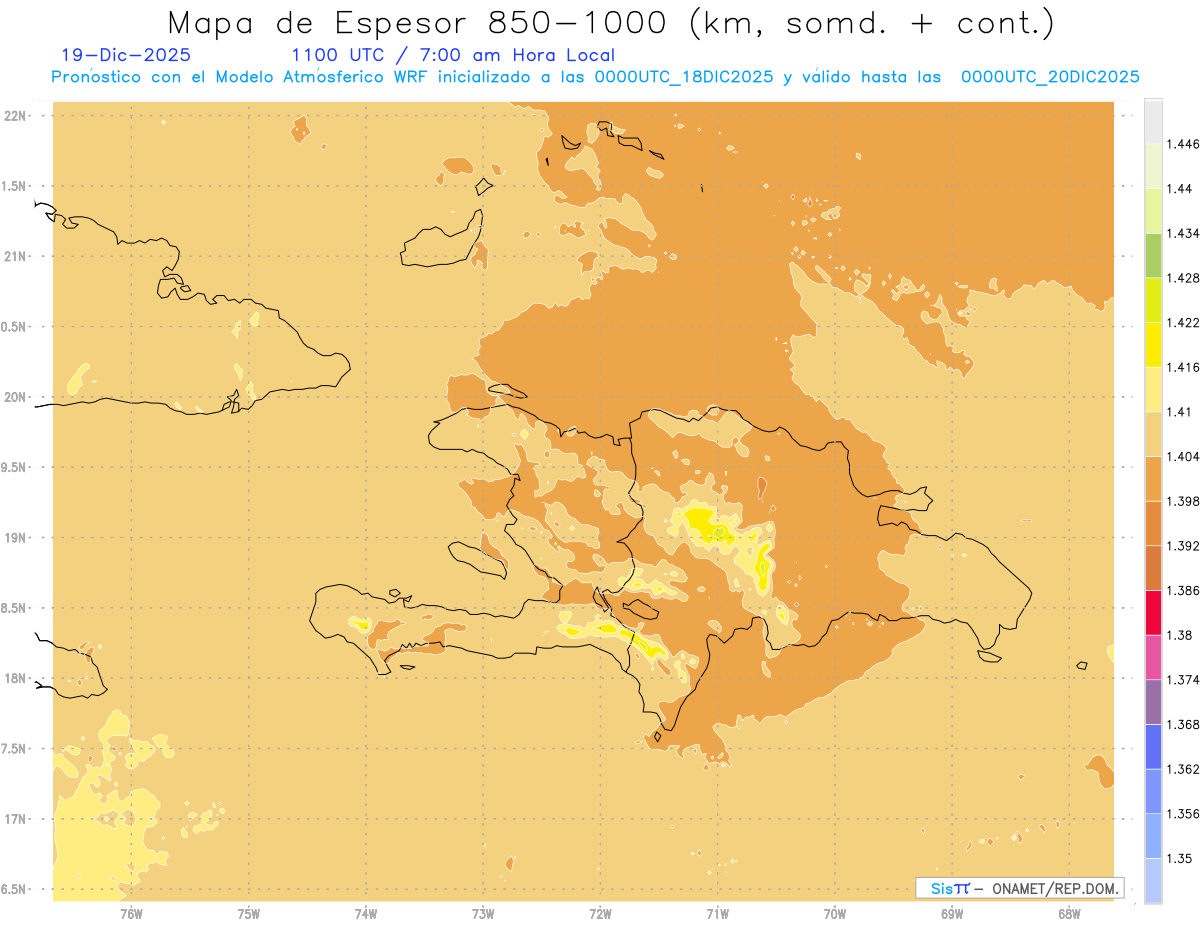Click the colorbar value '1.38'
1200x927 pixels.
click(1179, 635)
